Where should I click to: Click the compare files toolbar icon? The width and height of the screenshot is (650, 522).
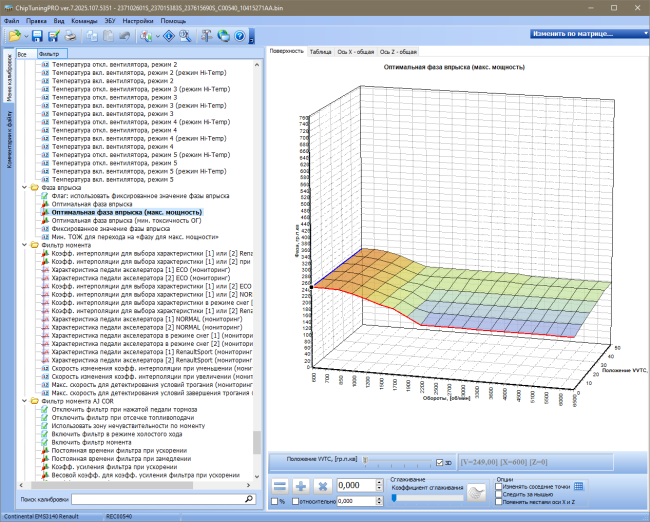click(x=146, y=36)
